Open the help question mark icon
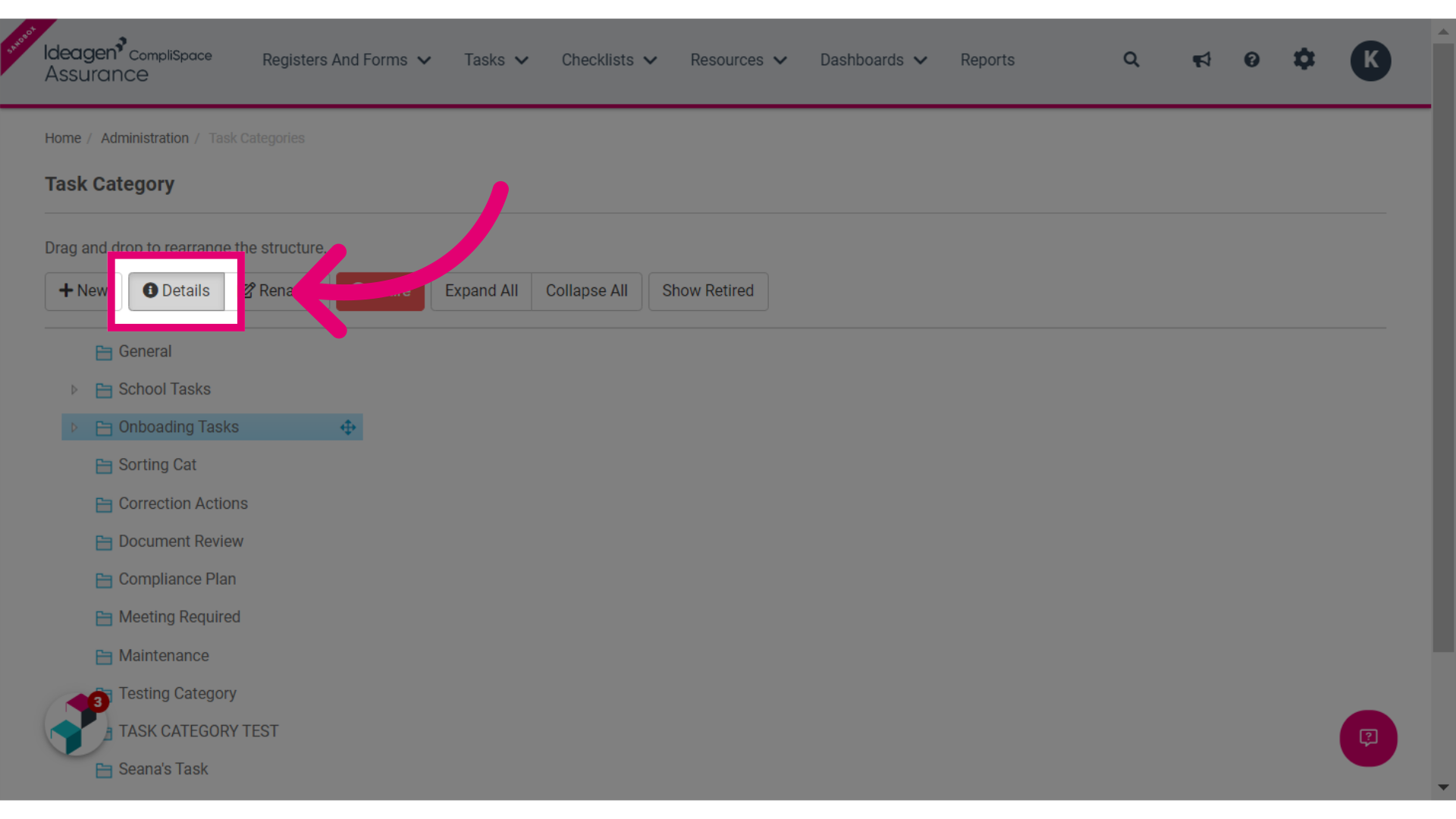This screenshot has width=1456, height=819. click(x=1251, y=59)
